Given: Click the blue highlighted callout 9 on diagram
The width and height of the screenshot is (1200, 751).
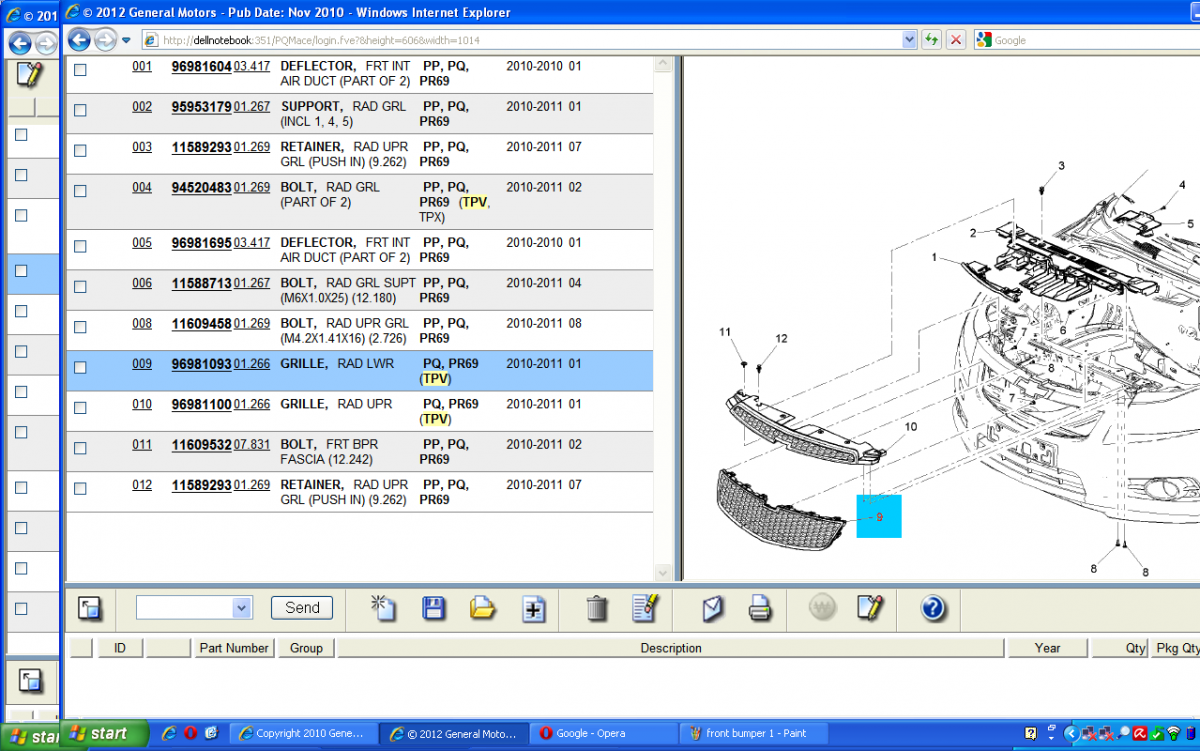Looking at the screenshot, I should (x=879, y=516).
